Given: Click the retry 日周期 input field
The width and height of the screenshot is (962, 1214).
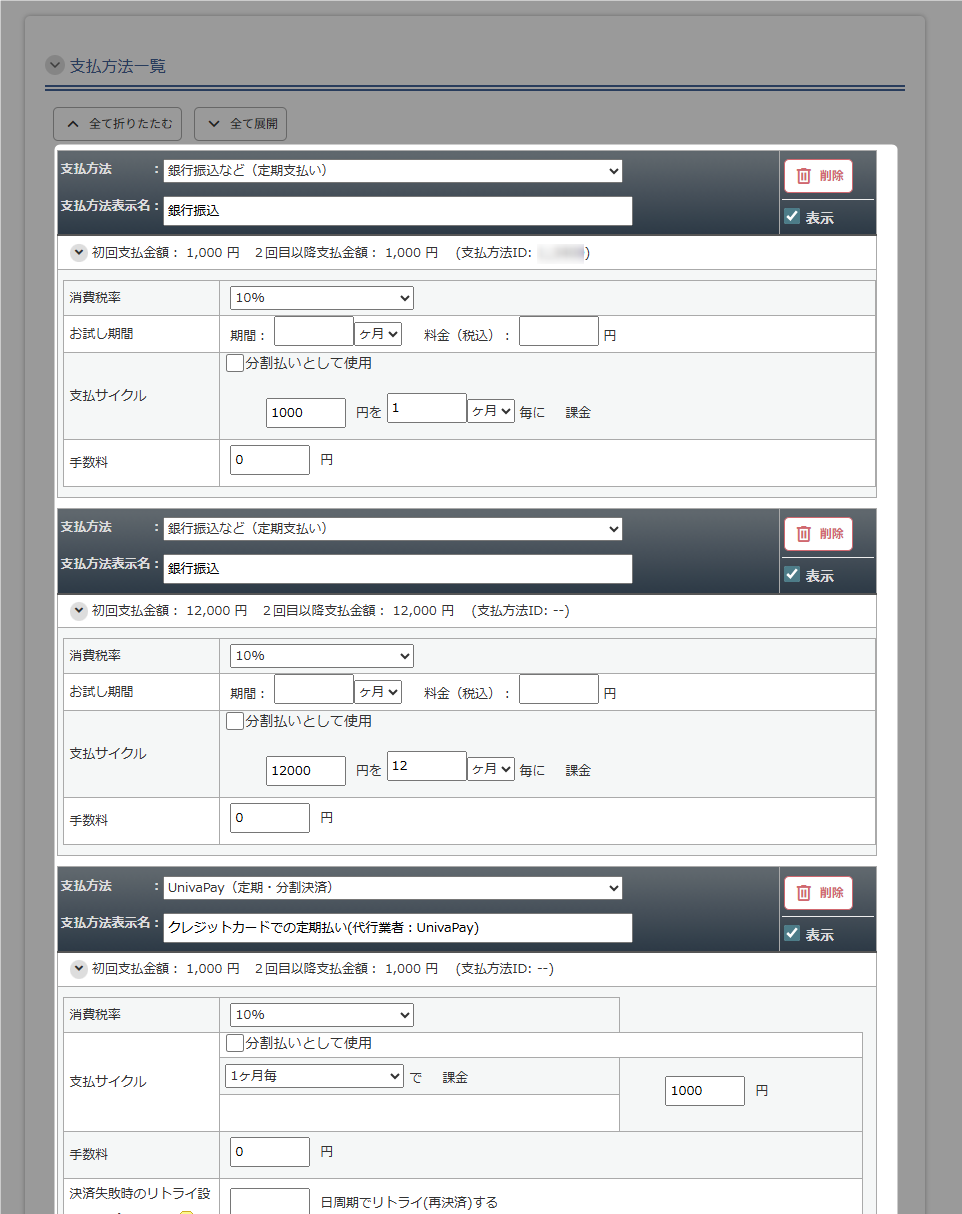Looking at the screenshot, I should tap(269, 1201).
